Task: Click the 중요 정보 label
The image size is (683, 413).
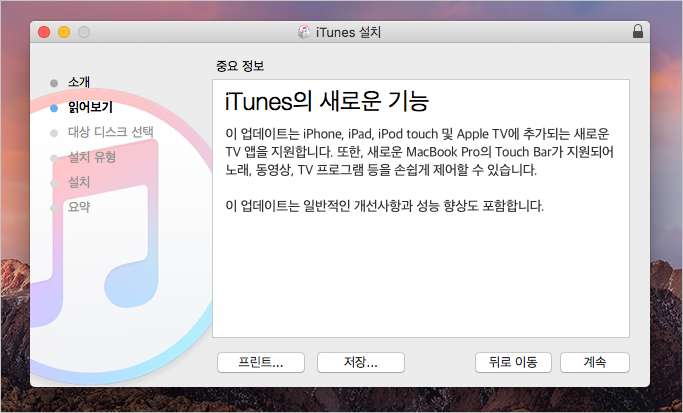Action: pos(240,66)
